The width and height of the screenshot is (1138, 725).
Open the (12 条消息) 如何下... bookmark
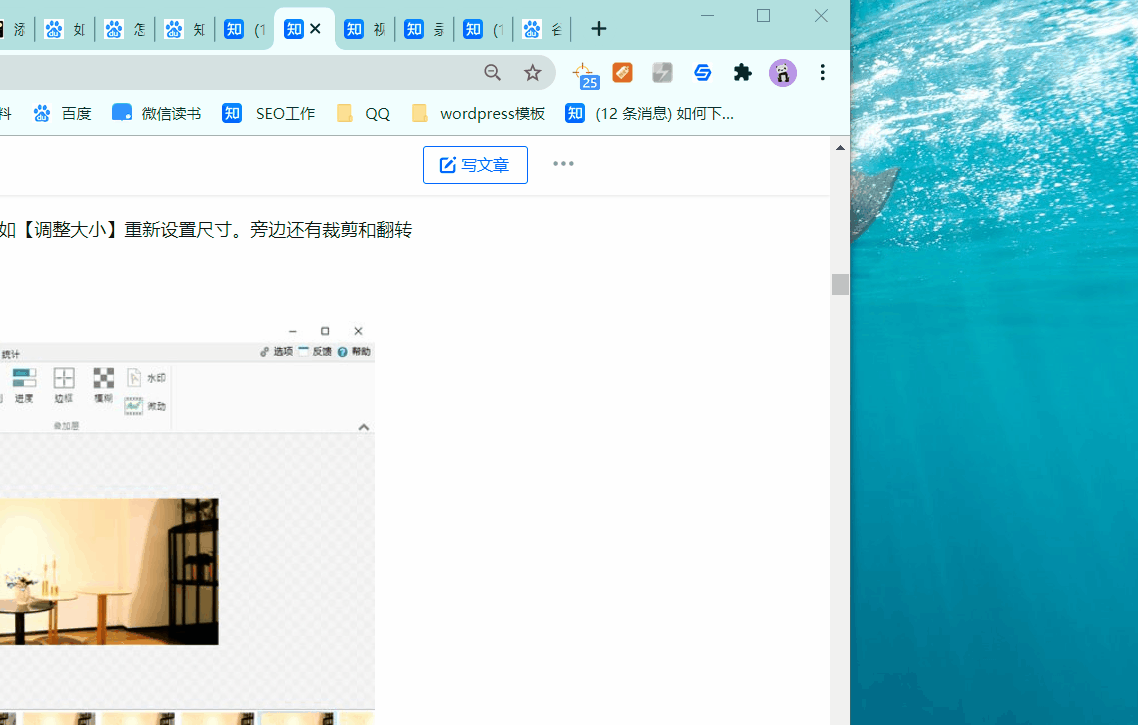650,113
